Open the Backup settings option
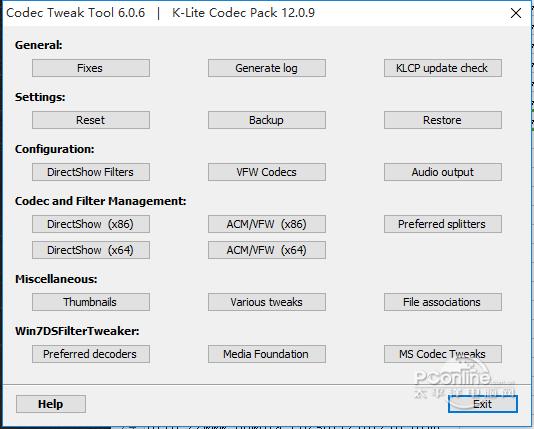 (267, 120)
